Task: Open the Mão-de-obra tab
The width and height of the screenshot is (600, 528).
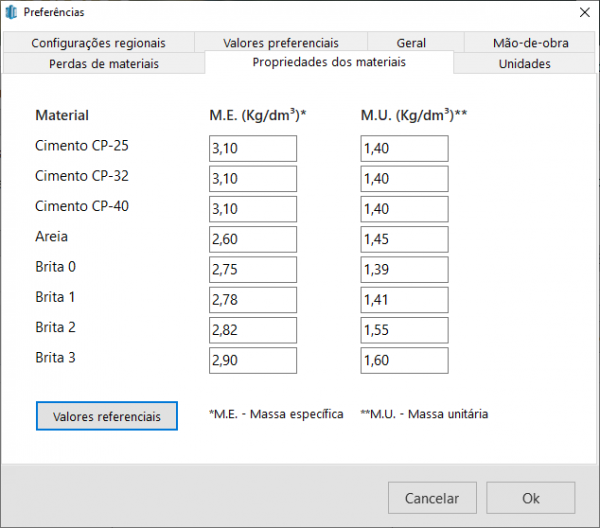Action: coord(529,43)
